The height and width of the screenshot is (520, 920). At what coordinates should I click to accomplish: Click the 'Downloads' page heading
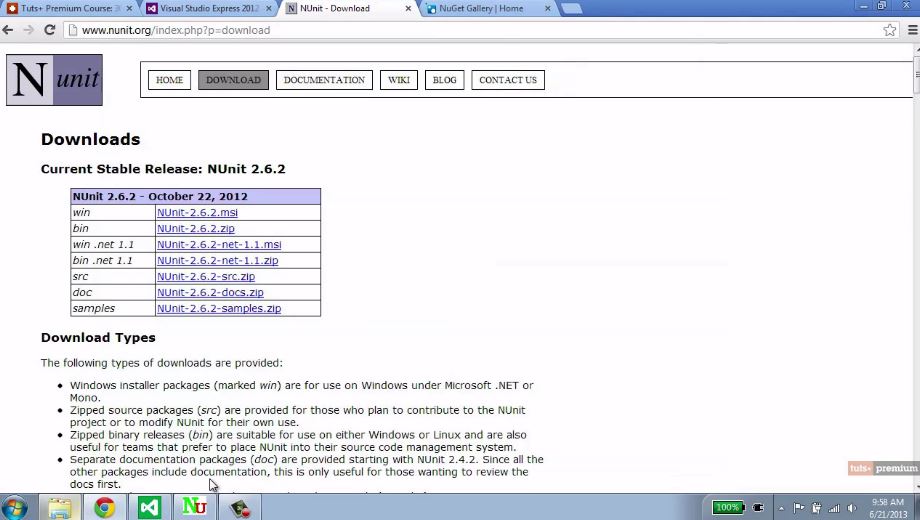tap(90, 139)
